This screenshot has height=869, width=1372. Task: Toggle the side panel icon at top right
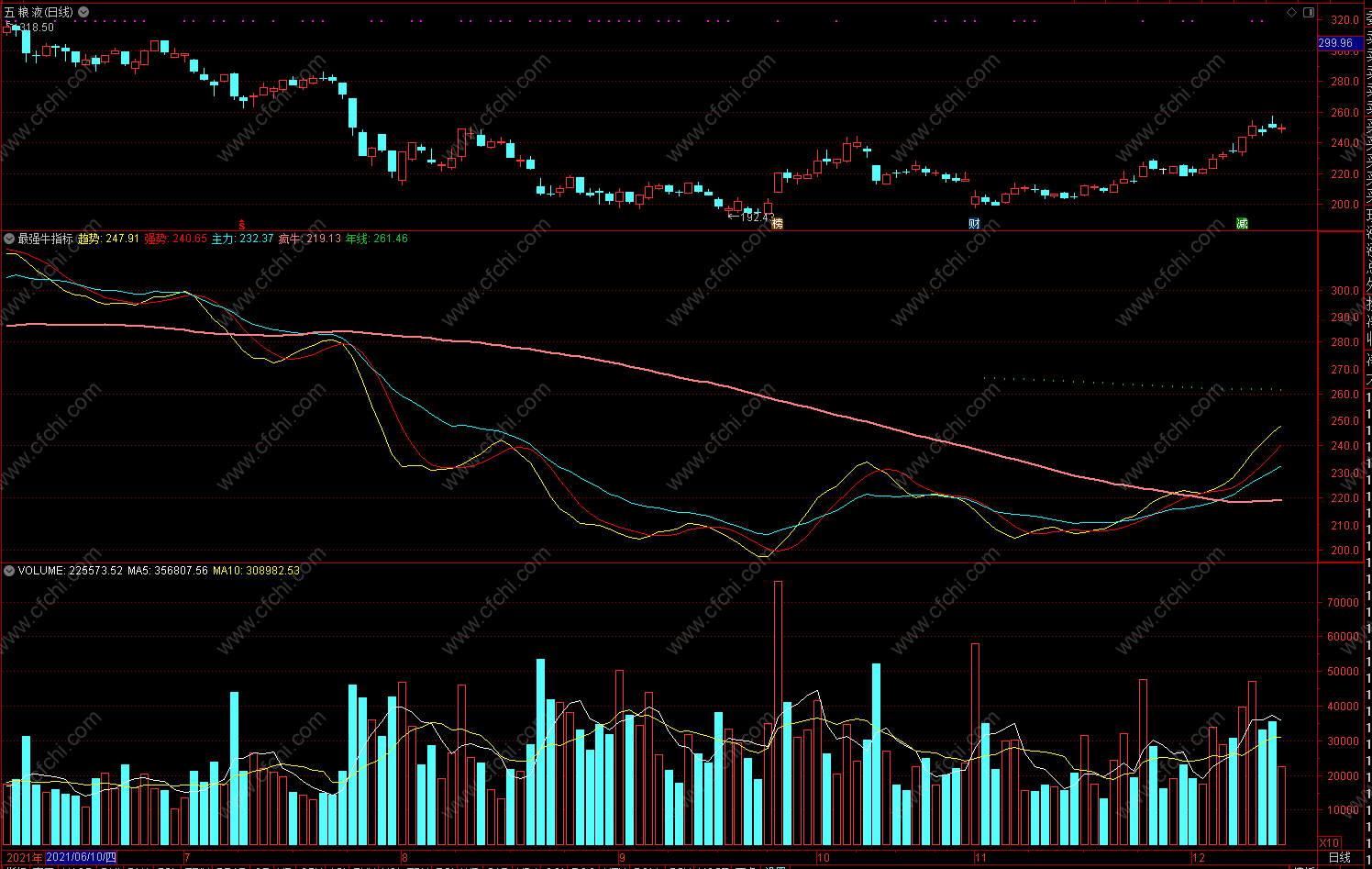click(1309, 12)
